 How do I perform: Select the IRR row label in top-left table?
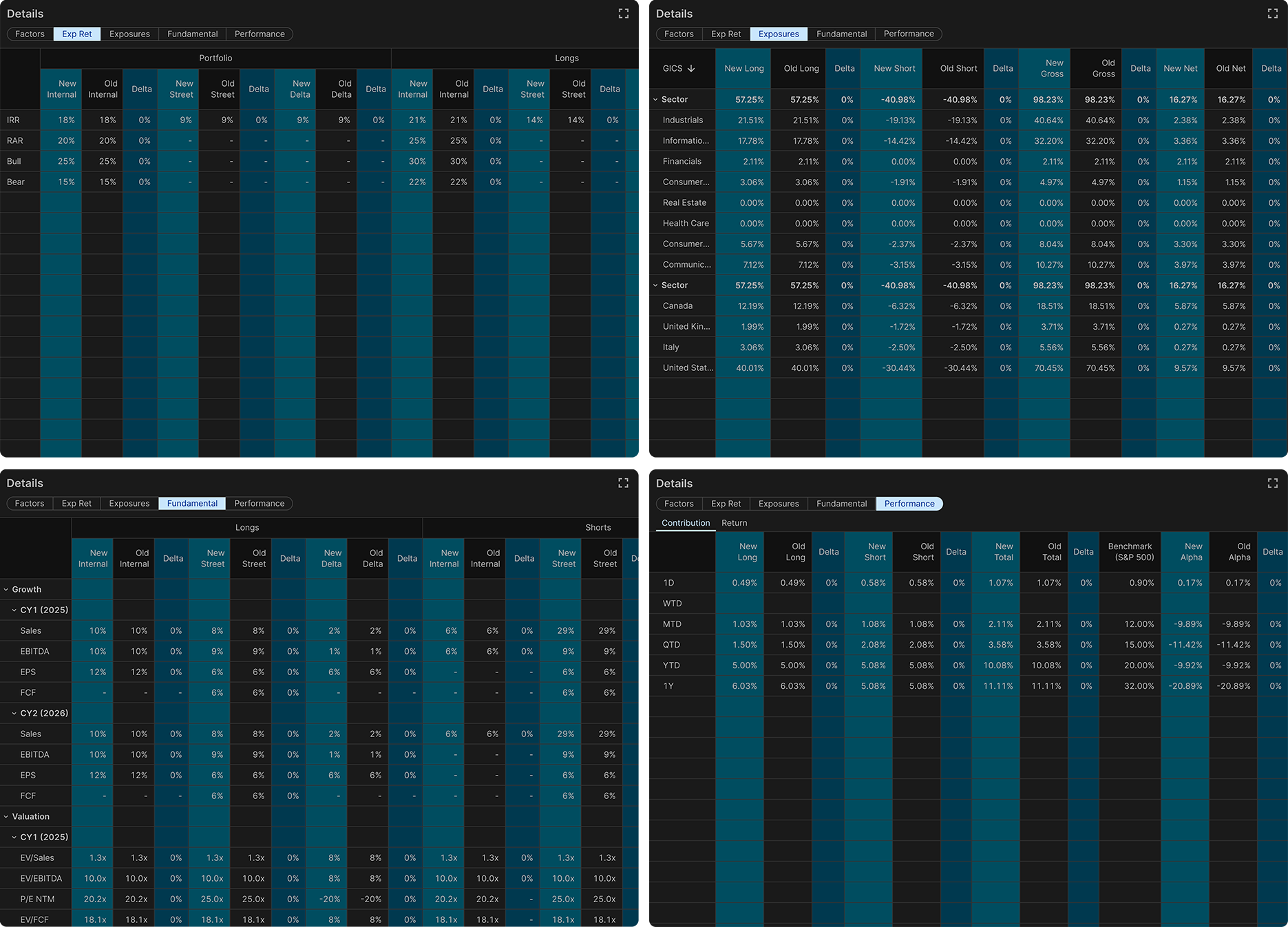[12, 120]
